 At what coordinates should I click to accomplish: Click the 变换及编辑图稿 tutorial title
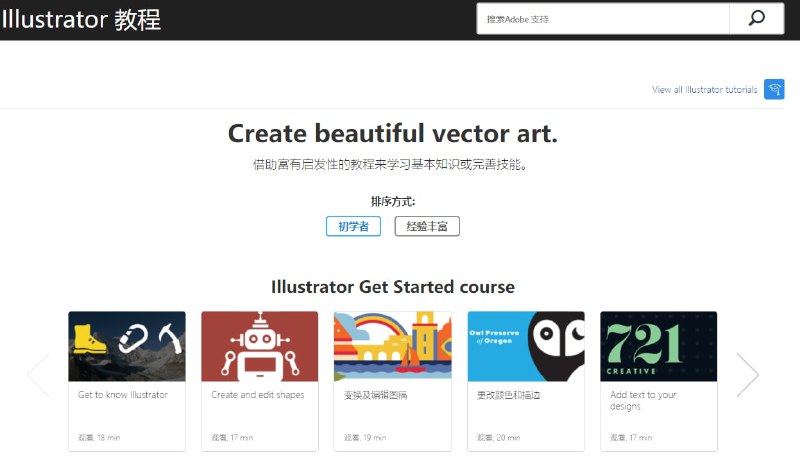(376, 395)
